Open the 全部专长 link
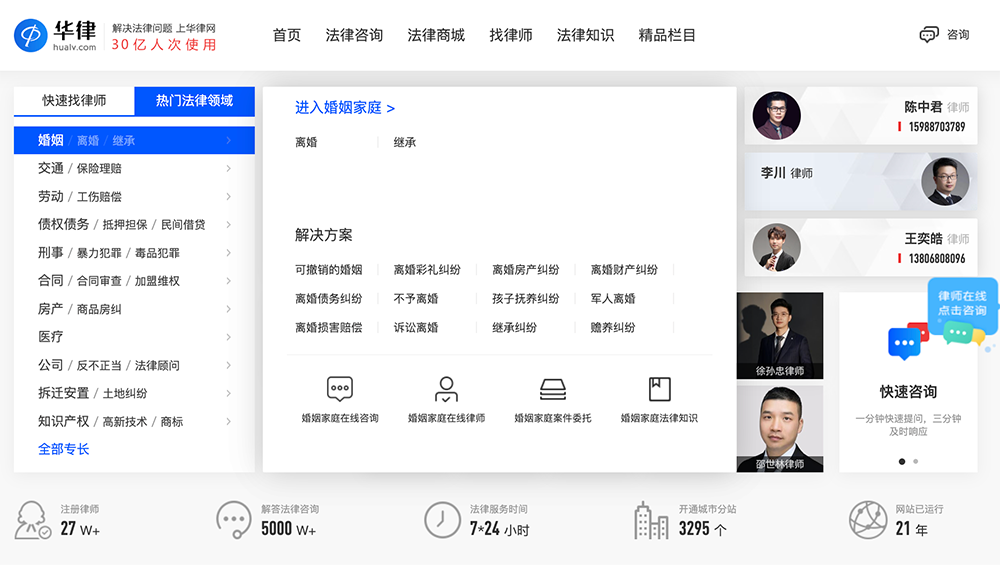The width and height of the screenshot is (1000, 573). tap(64, 449)
